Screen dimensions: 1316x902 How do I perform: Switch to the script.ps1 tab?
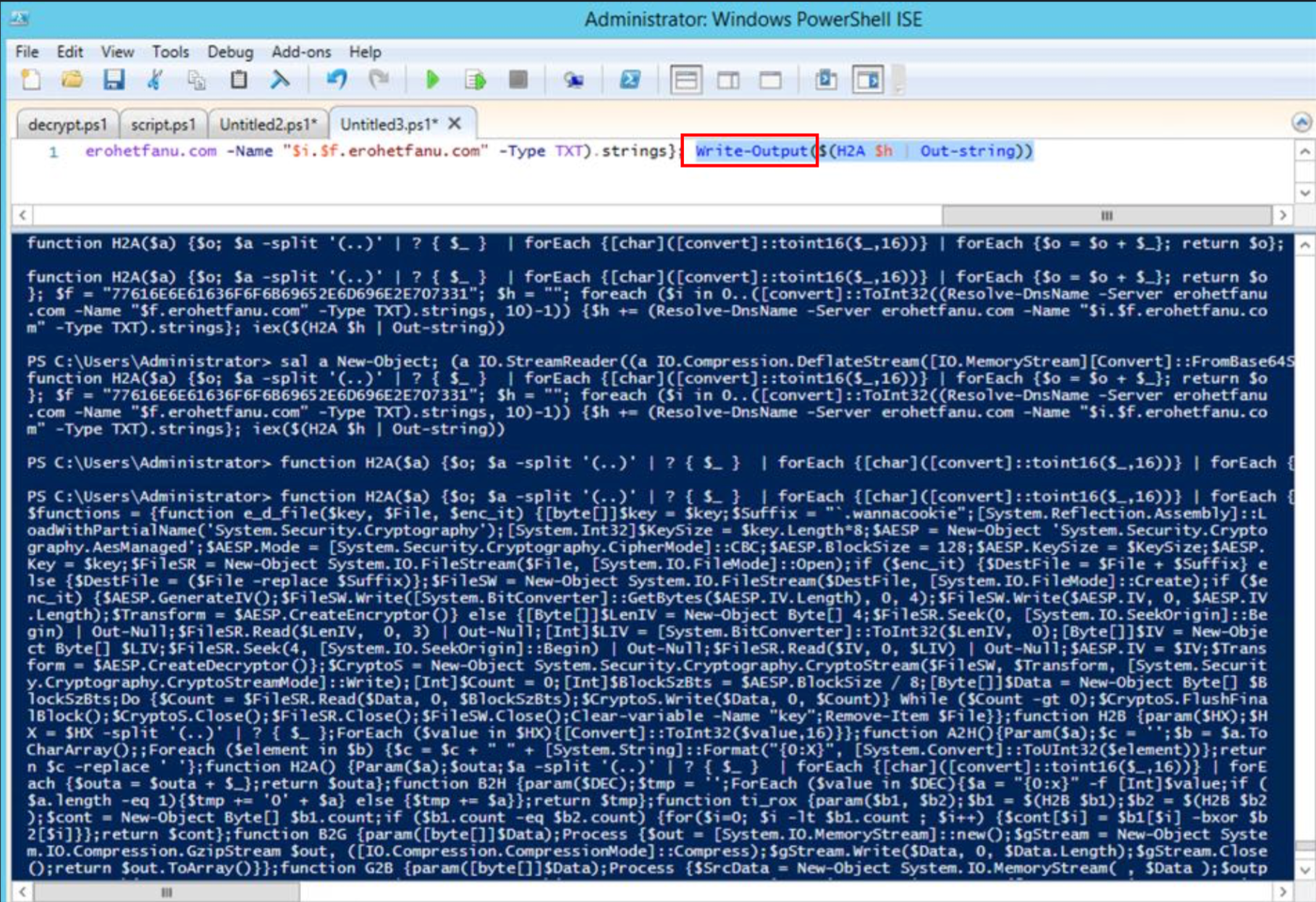tap(163, 124)
